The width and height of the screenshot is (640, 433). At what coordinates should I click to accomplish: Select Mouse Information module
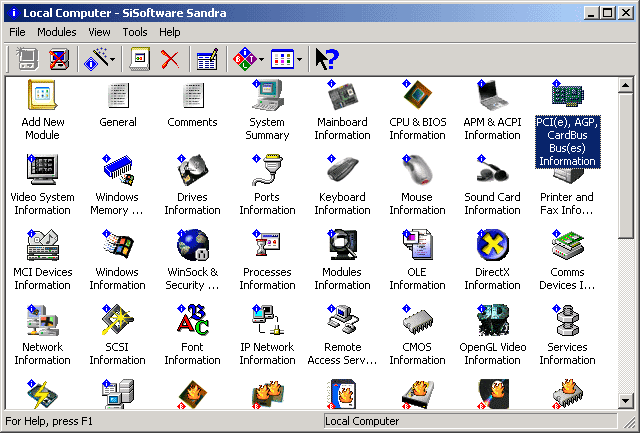[417, 170]
